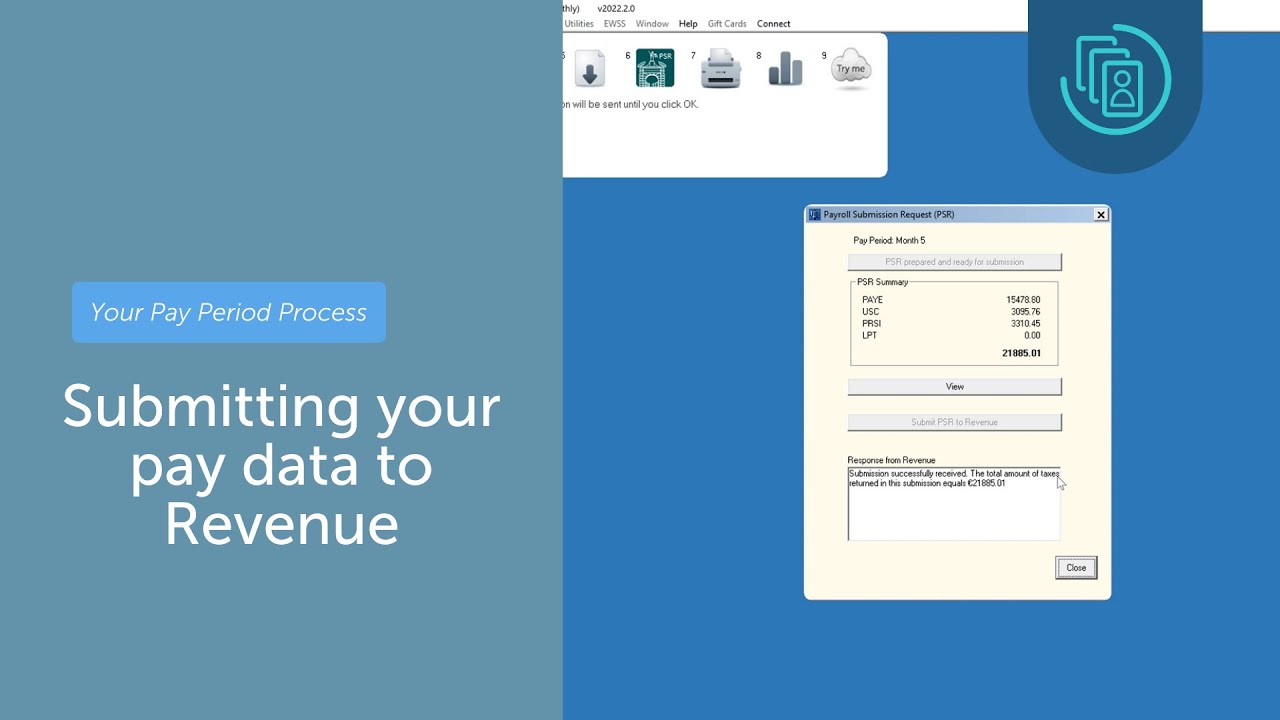Open the bar chart reports icon

pos(785,69)
